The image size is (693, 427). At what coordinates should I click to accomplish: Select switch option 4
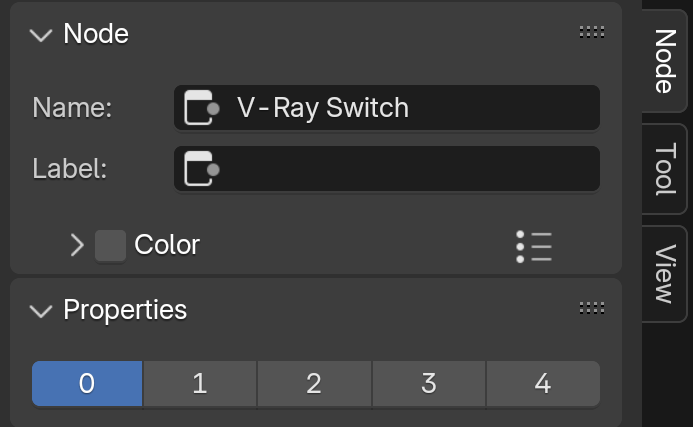pos(543,383)
